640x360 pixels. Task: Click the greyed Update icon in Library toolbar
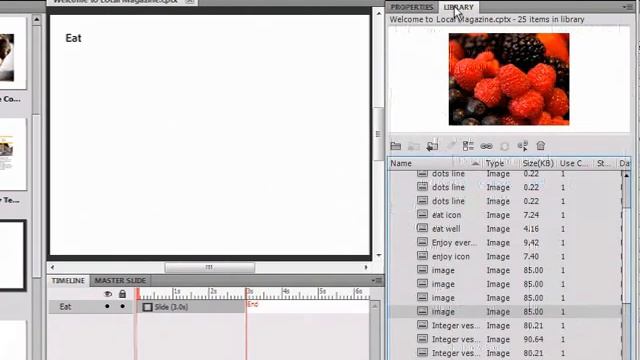[504, 146]
